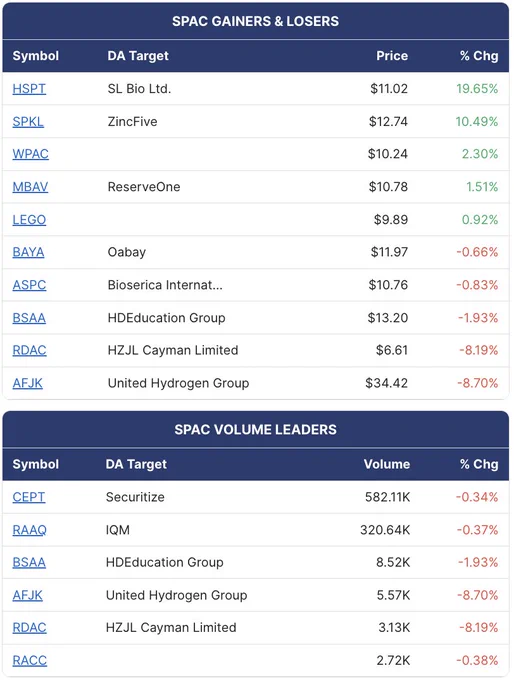Open AFJK link in Volume Leaders table
Image resolution: width=514 pixels, height=680 pixels.
[27, 595]
